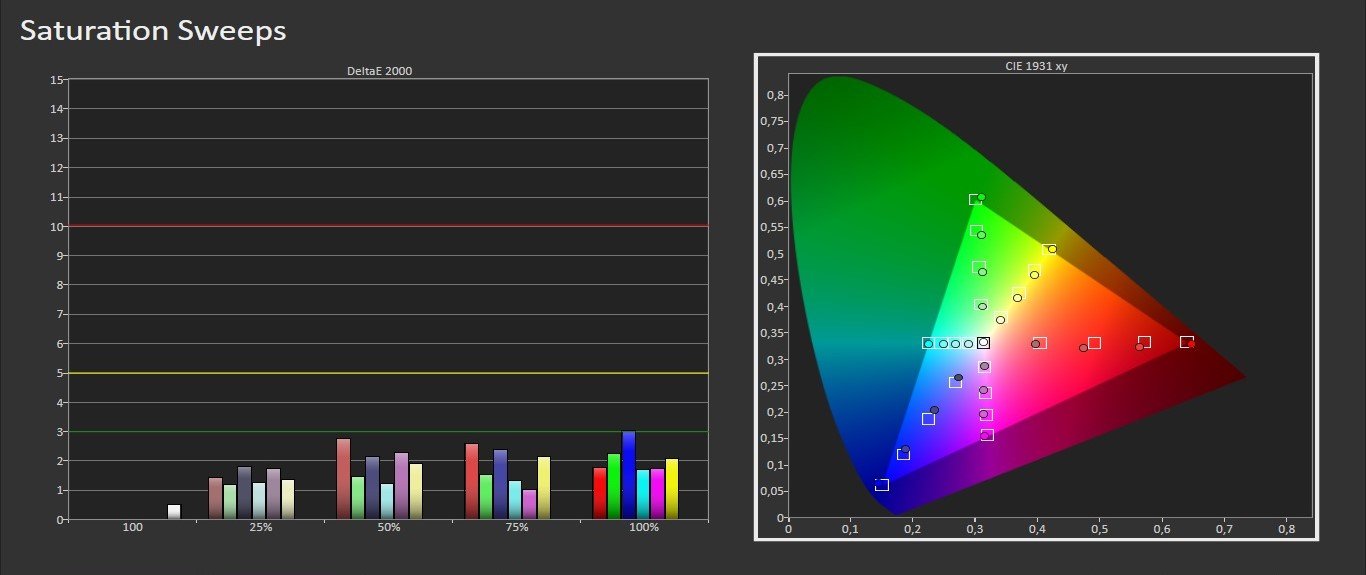The height and width of the screenshot is (575, 1366).
Task: Select the 100% red primary target square
Action: (x=1185, y=342)
